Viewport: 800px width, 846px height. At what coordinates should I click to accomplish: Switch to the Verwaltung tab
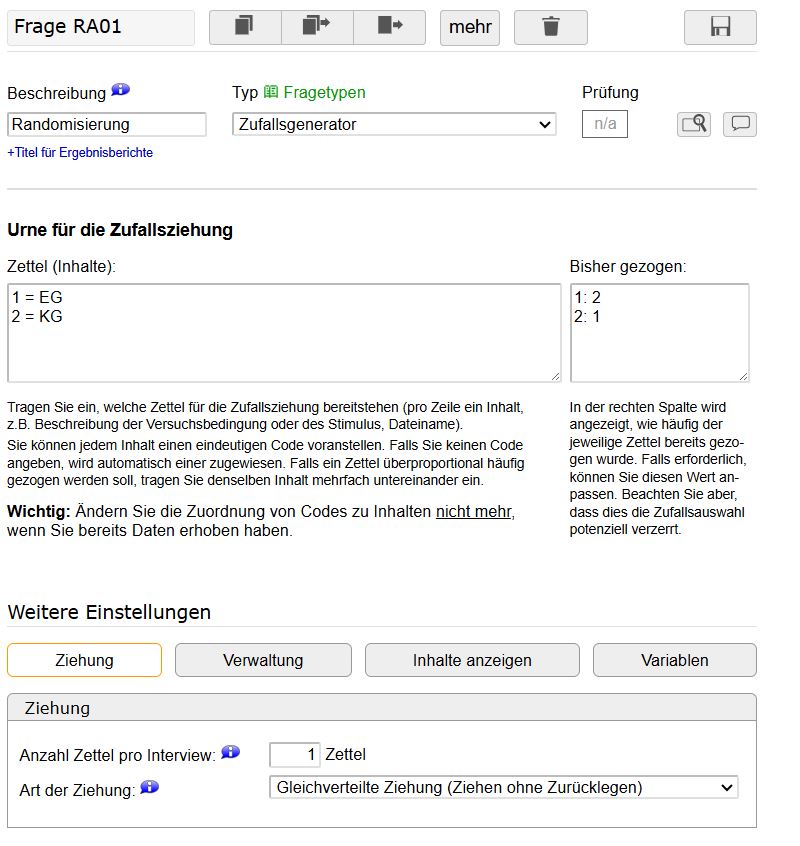click(263, 660)
